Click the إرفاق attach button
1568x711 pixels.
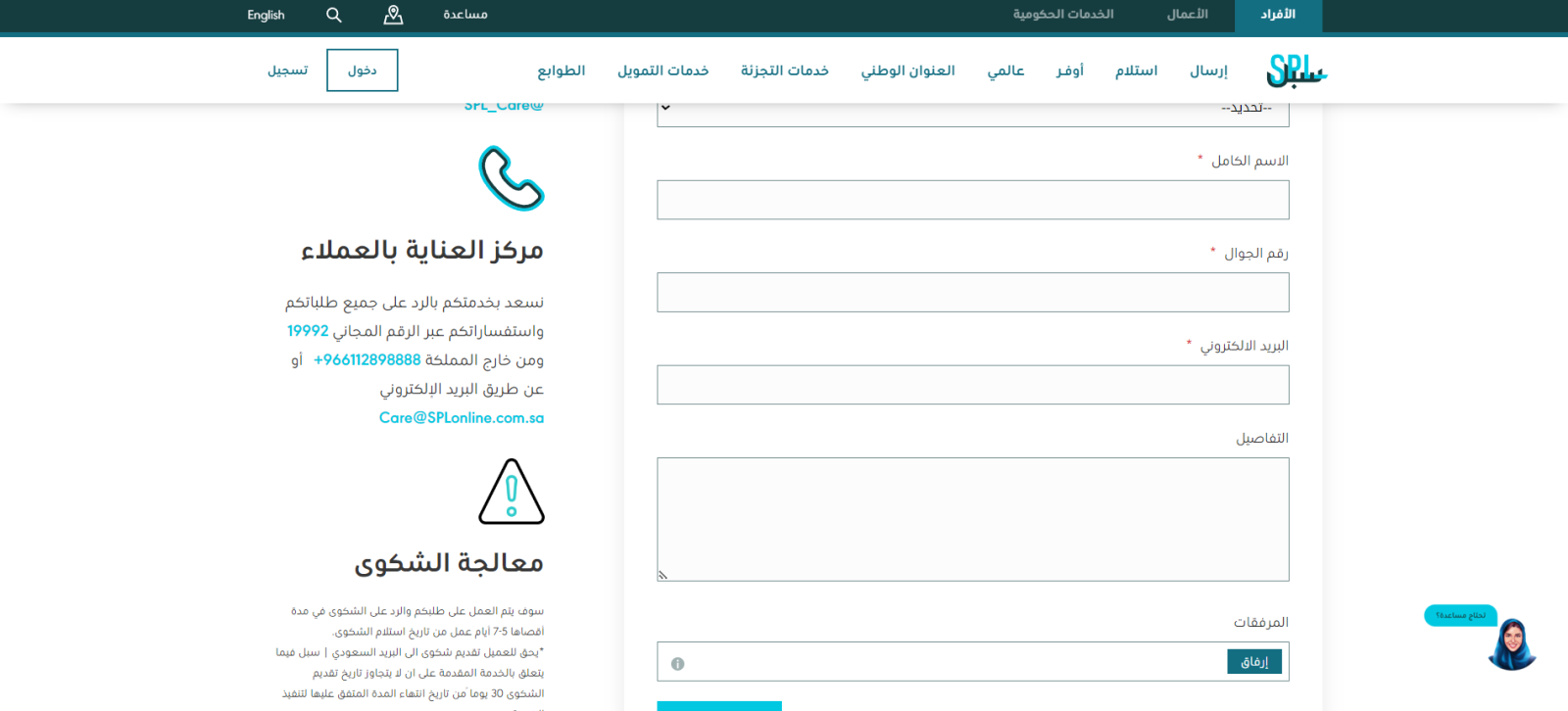1253,662
